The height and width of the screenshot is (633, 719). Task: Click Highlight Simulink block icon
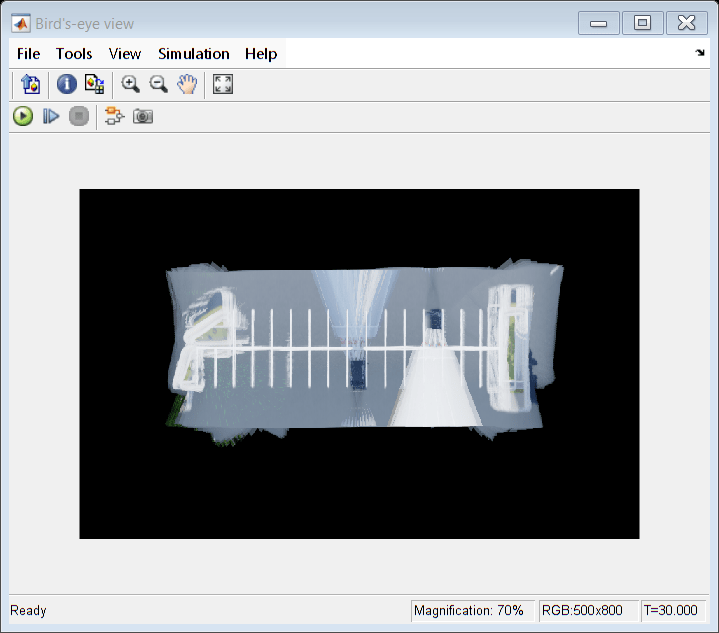pos(115,117)
